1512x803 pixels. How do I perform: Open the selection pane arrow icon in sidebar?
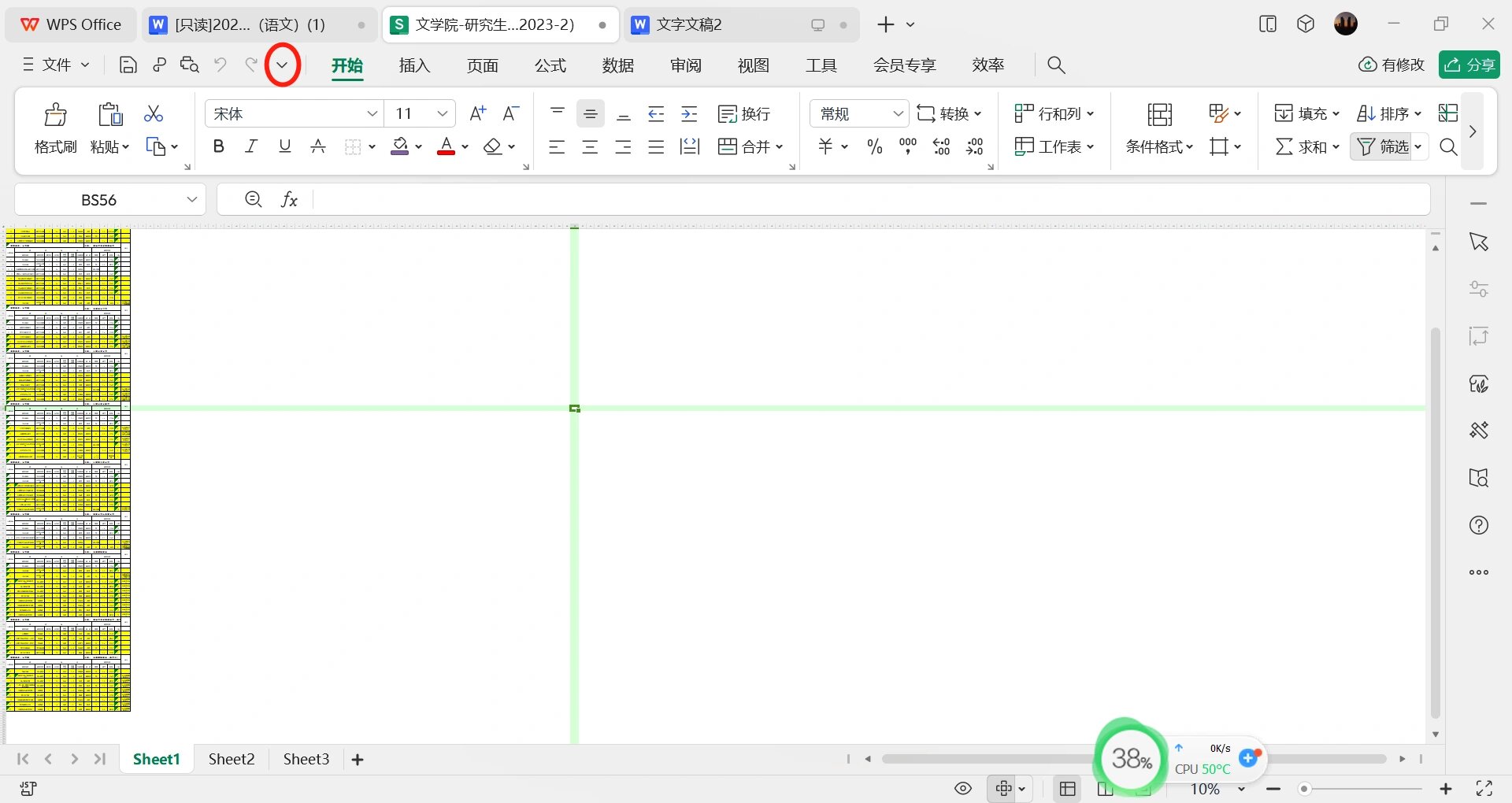pyautogui.click(x=1479, y=242)
